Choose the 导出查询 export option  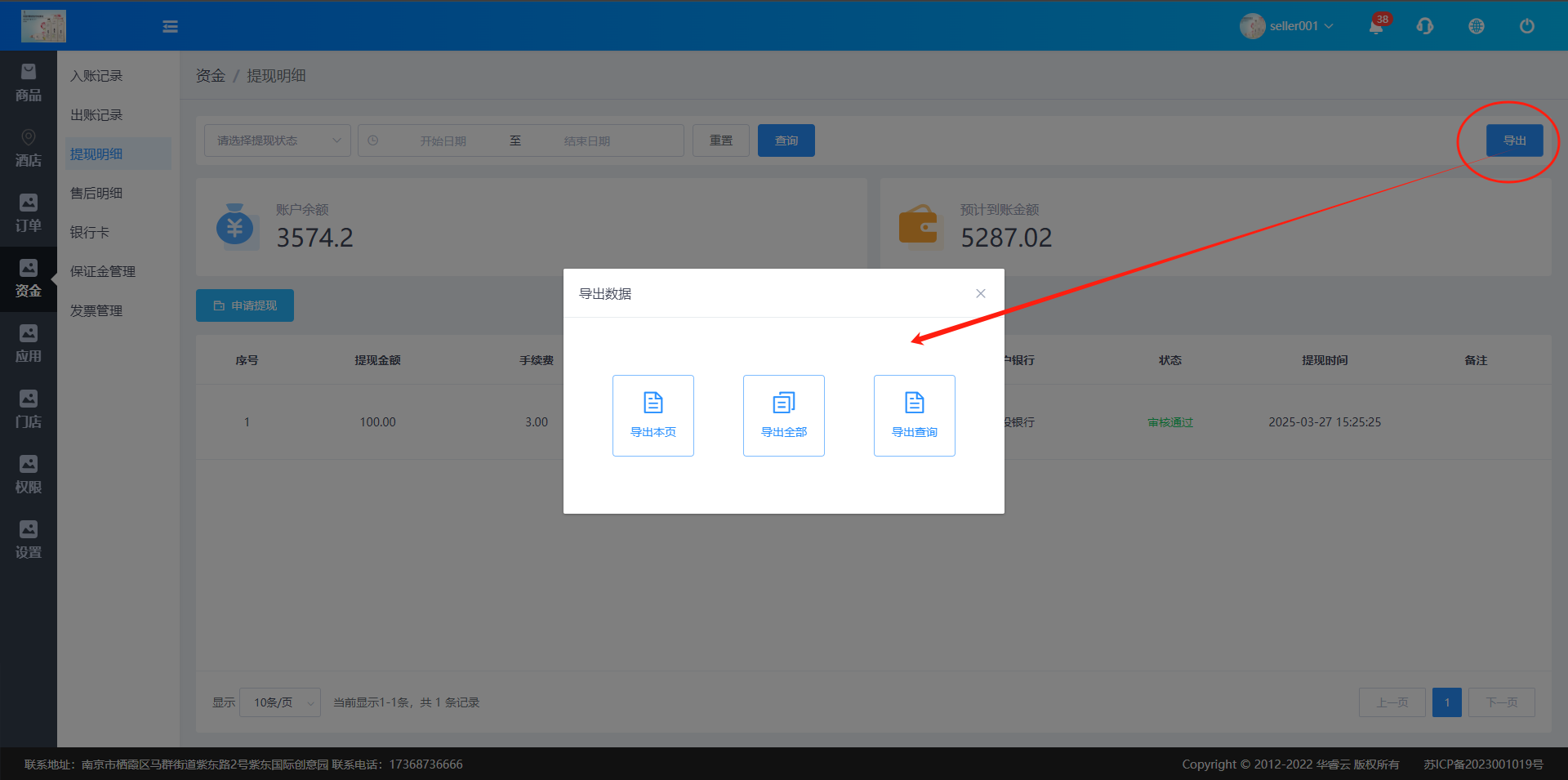click(x=914, y=415)
